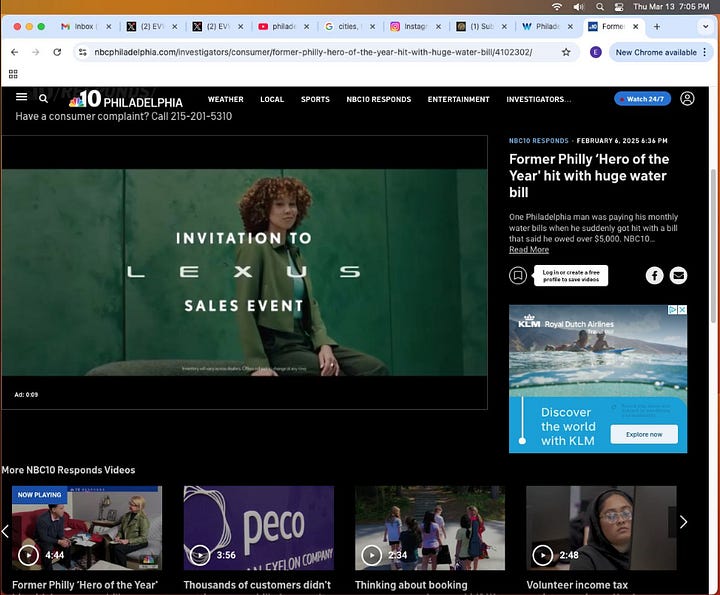The image size is (720, 595).
Task: Open Sports section
Action: [x=315, y=99]
